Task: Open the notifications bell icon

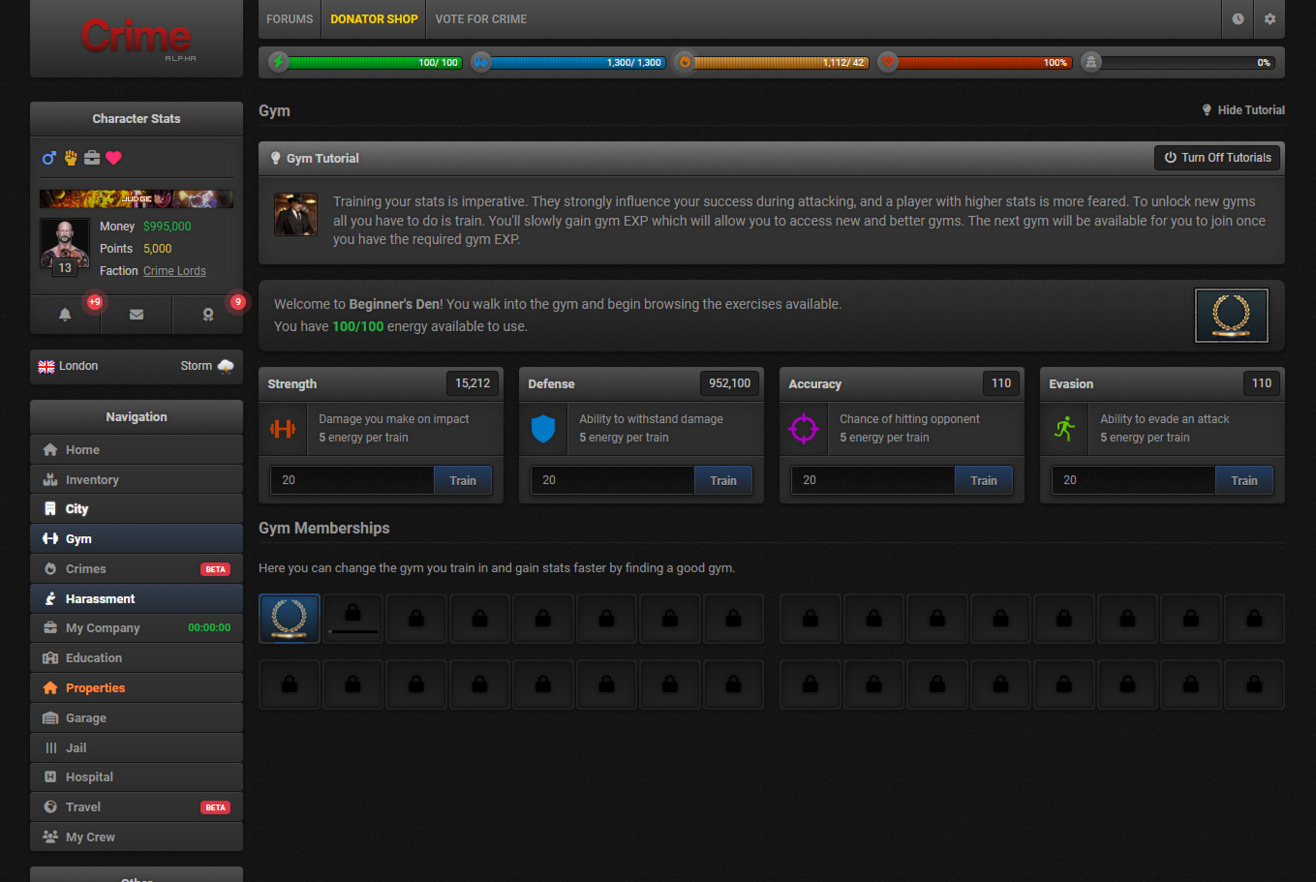Action: click(x=65, y=314)
